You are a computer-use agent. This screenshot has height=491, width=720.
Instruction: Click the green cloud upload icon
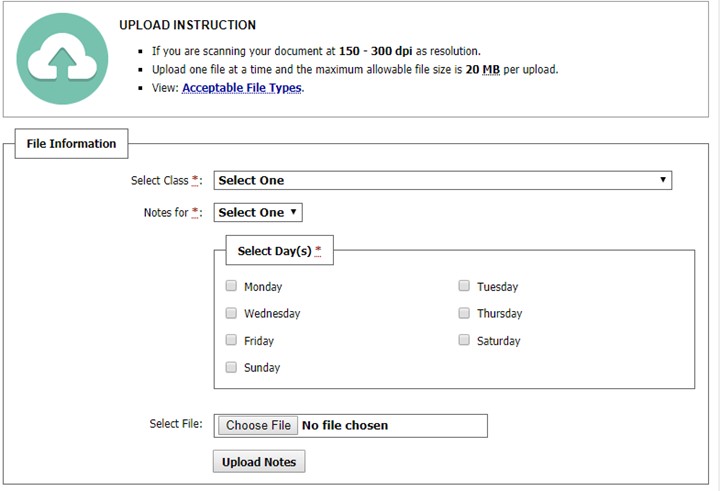tap(62, 59)
